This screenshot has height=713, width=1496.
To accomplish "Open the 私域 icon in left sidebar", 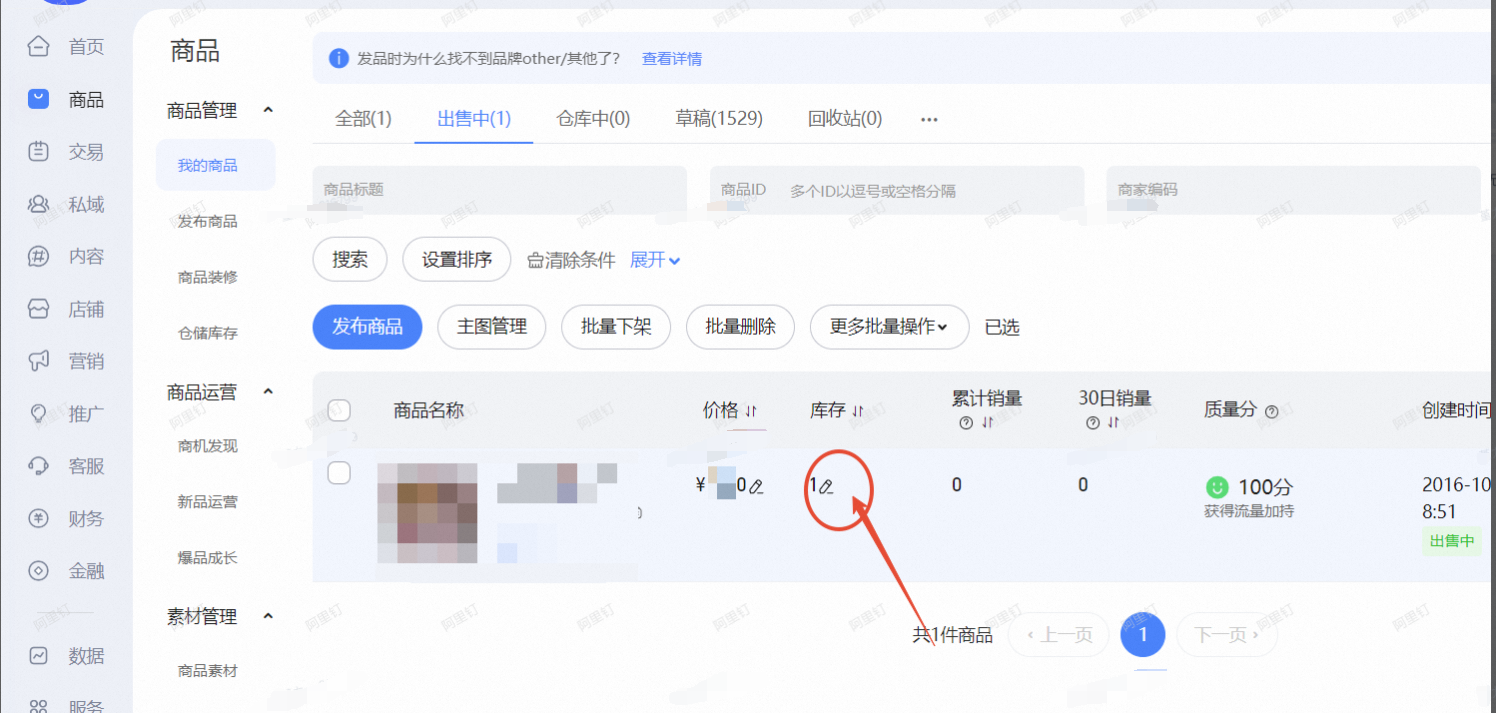I will click(x=38, y=204).
